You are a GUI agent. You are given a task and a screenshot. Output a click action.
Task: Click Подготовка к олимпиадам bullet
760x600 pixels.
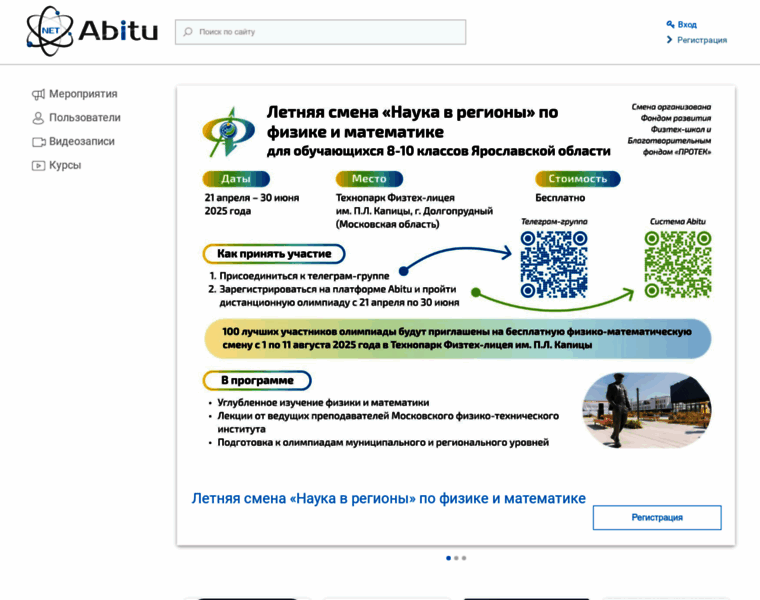(x=383, y=442)
